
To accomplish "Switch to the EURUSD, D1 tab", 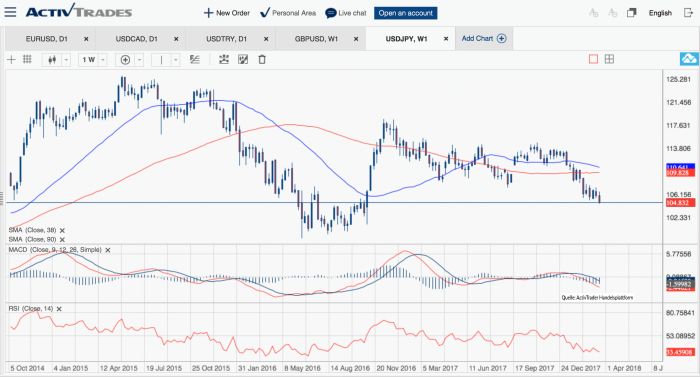I will click(46, 39).
